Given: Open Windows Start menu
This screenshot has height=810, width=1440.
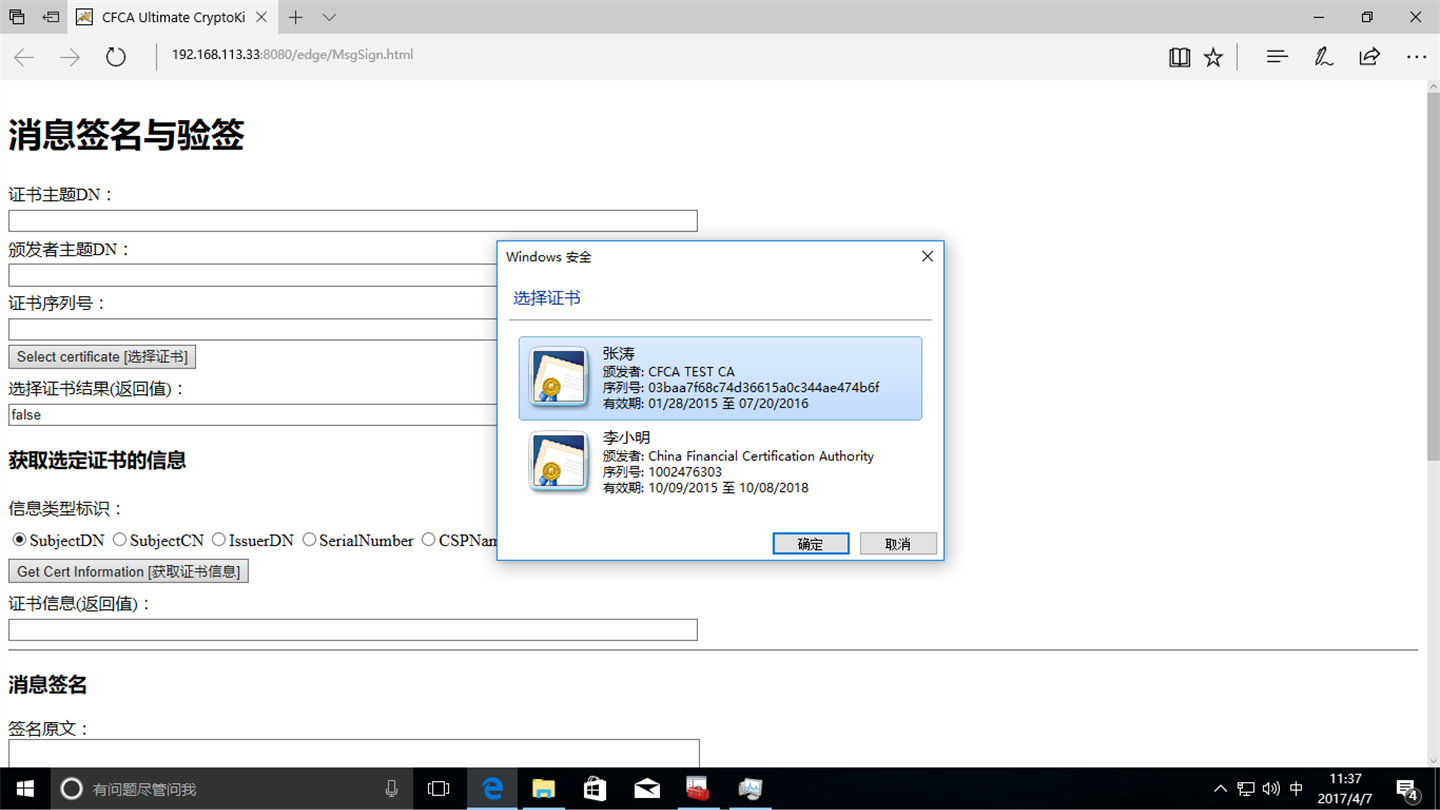Looking at the screenshot, I should (x=24, y=789).
